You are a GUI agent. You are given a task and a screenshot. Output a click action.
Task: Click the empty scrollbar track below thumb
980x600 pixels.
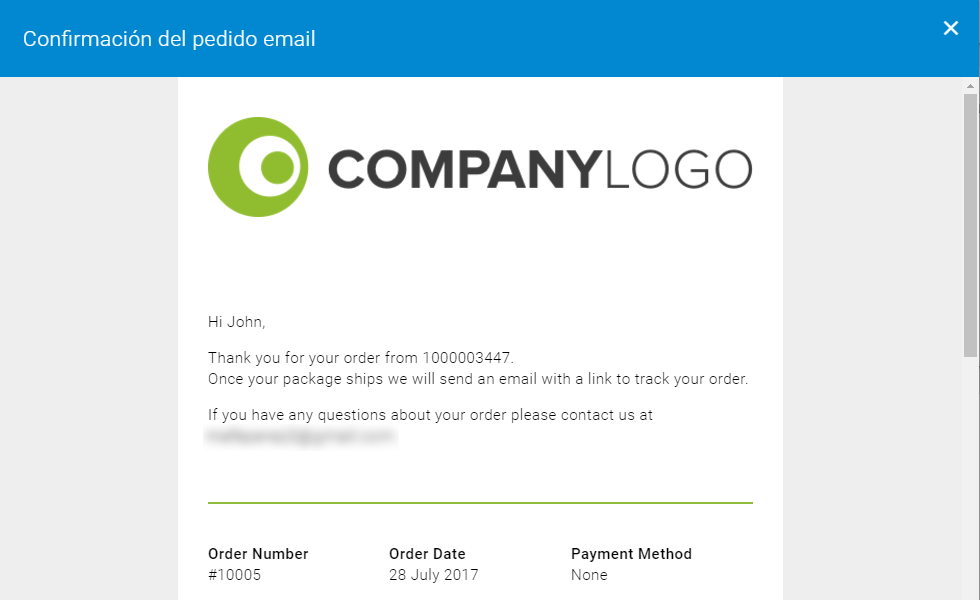970,478
